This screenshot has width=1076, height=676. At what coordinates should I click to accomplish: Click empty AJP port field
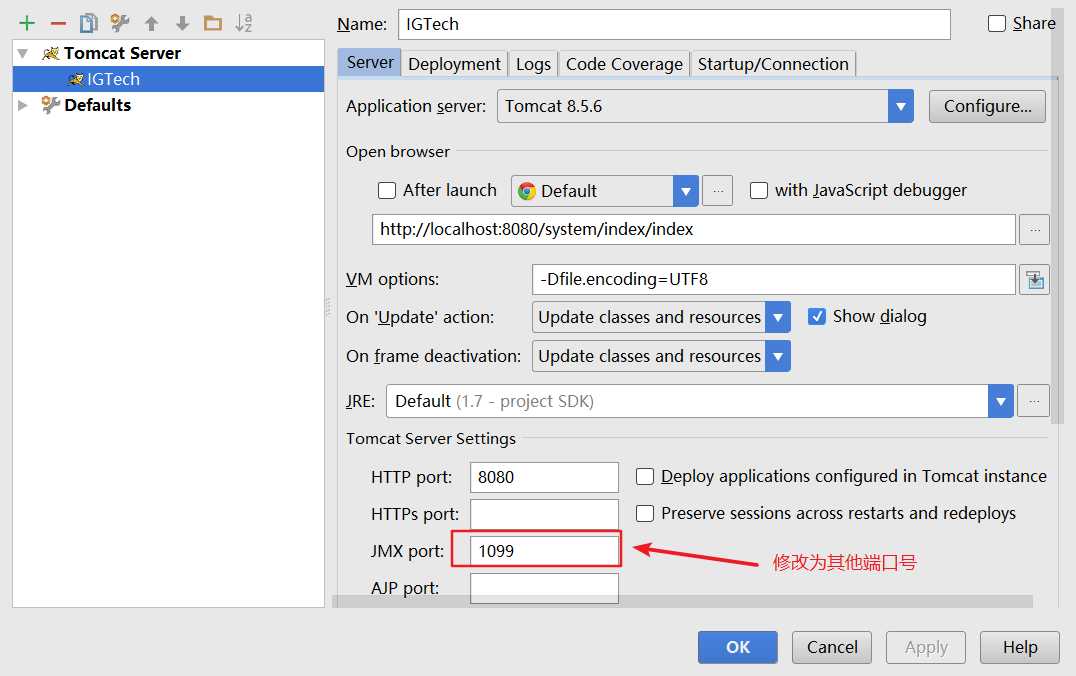tap(544, 588)
